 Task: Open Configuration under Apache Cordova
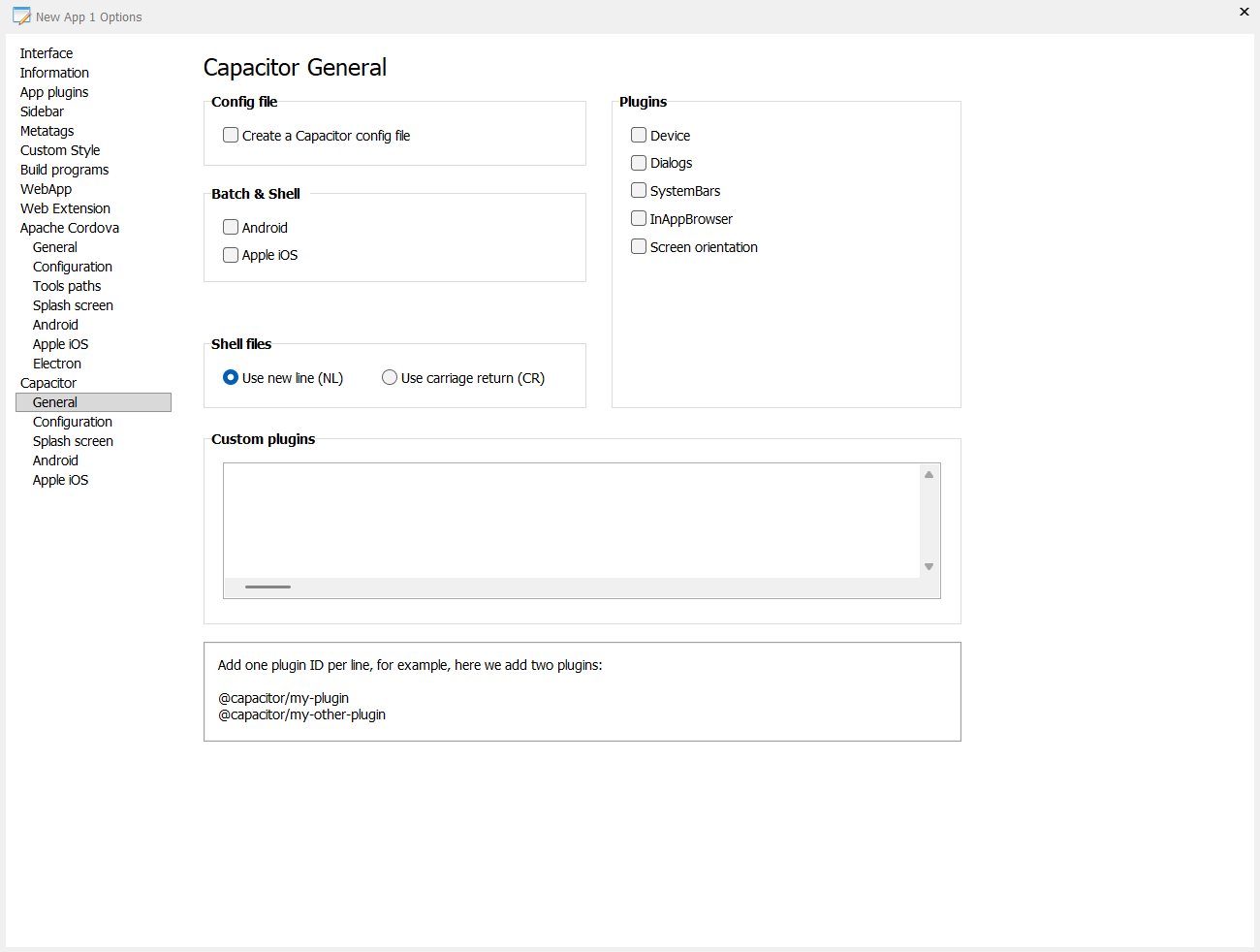point(73,267)
